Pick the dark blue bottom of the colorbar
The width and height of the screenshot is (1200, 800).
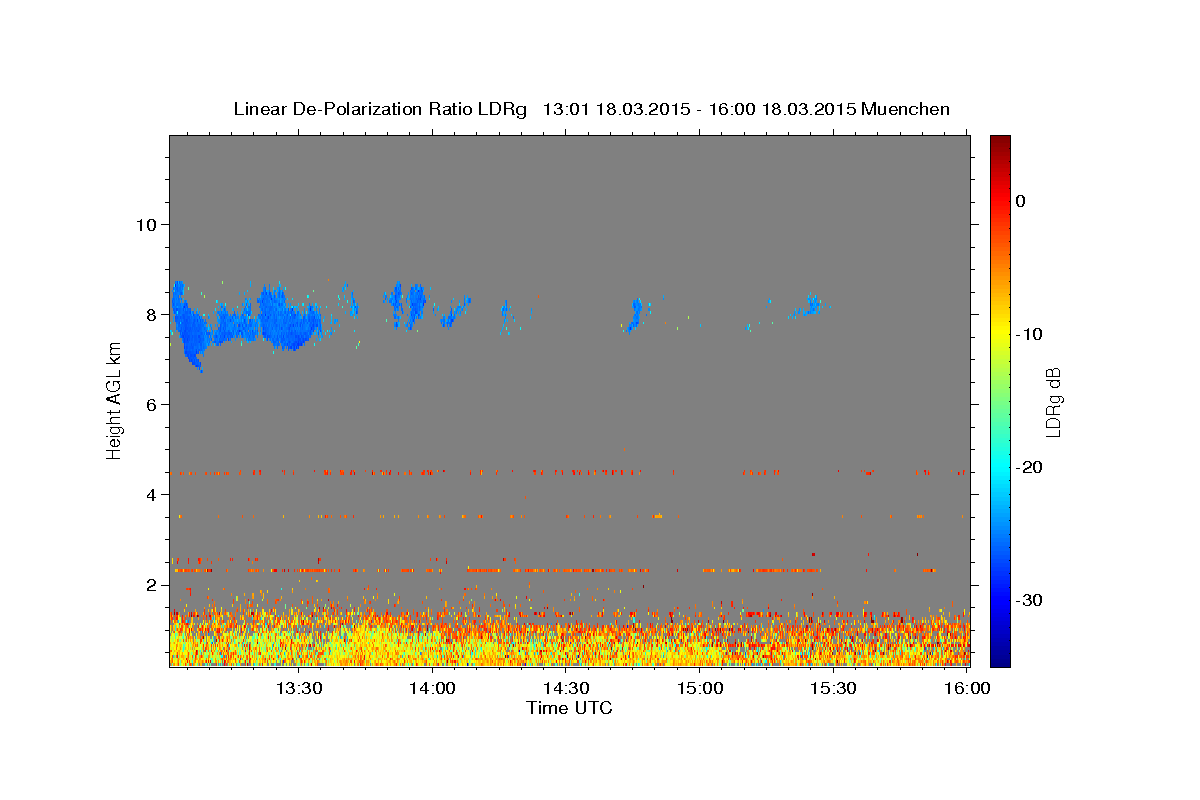coord(1000,659)
